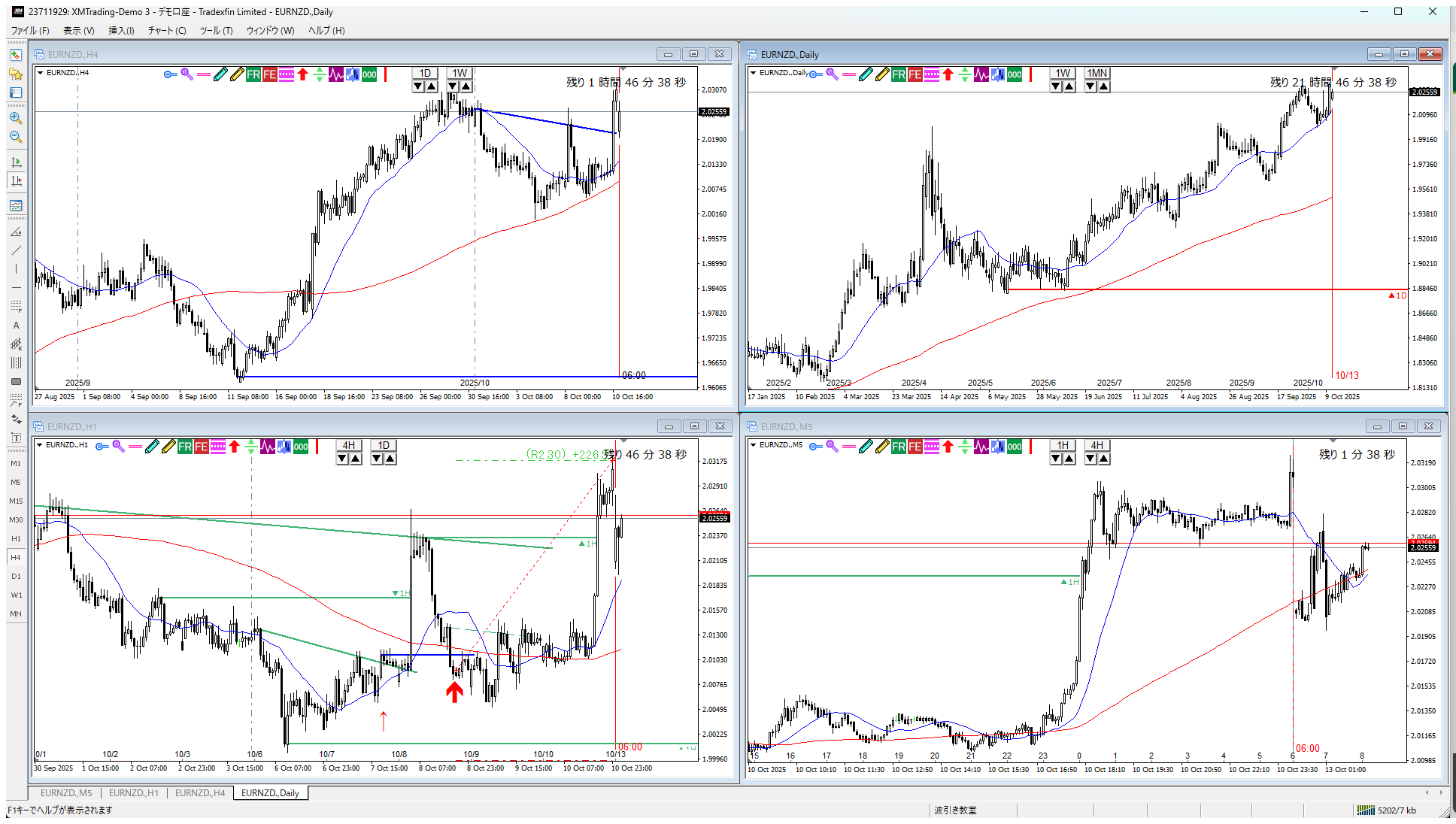The height and width of the screenshot is (824, 1456).
Task: Toggle the M15 timeframe in left sidebar
Action: click(x=16, y=501)
